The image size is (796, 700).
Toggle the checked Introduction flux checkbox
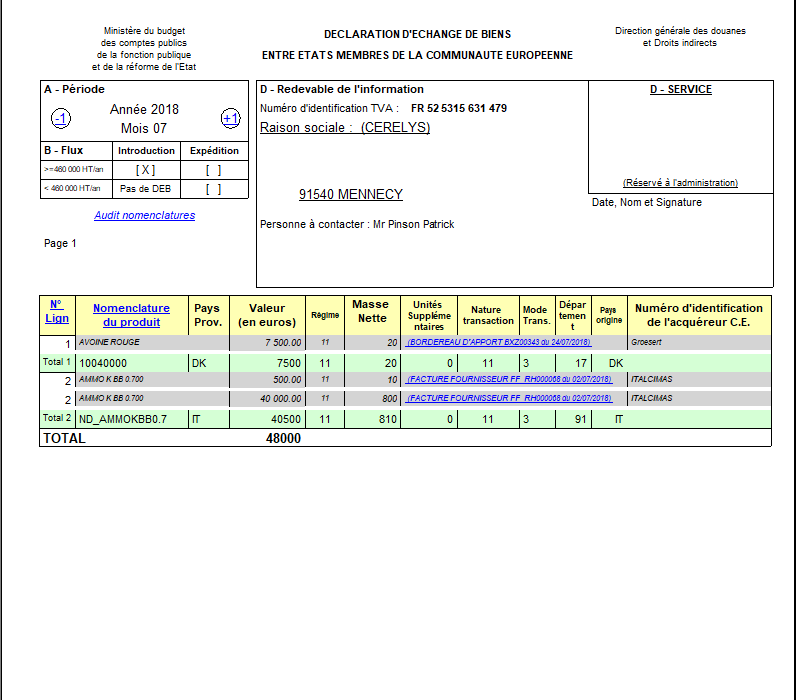[145, 170]
